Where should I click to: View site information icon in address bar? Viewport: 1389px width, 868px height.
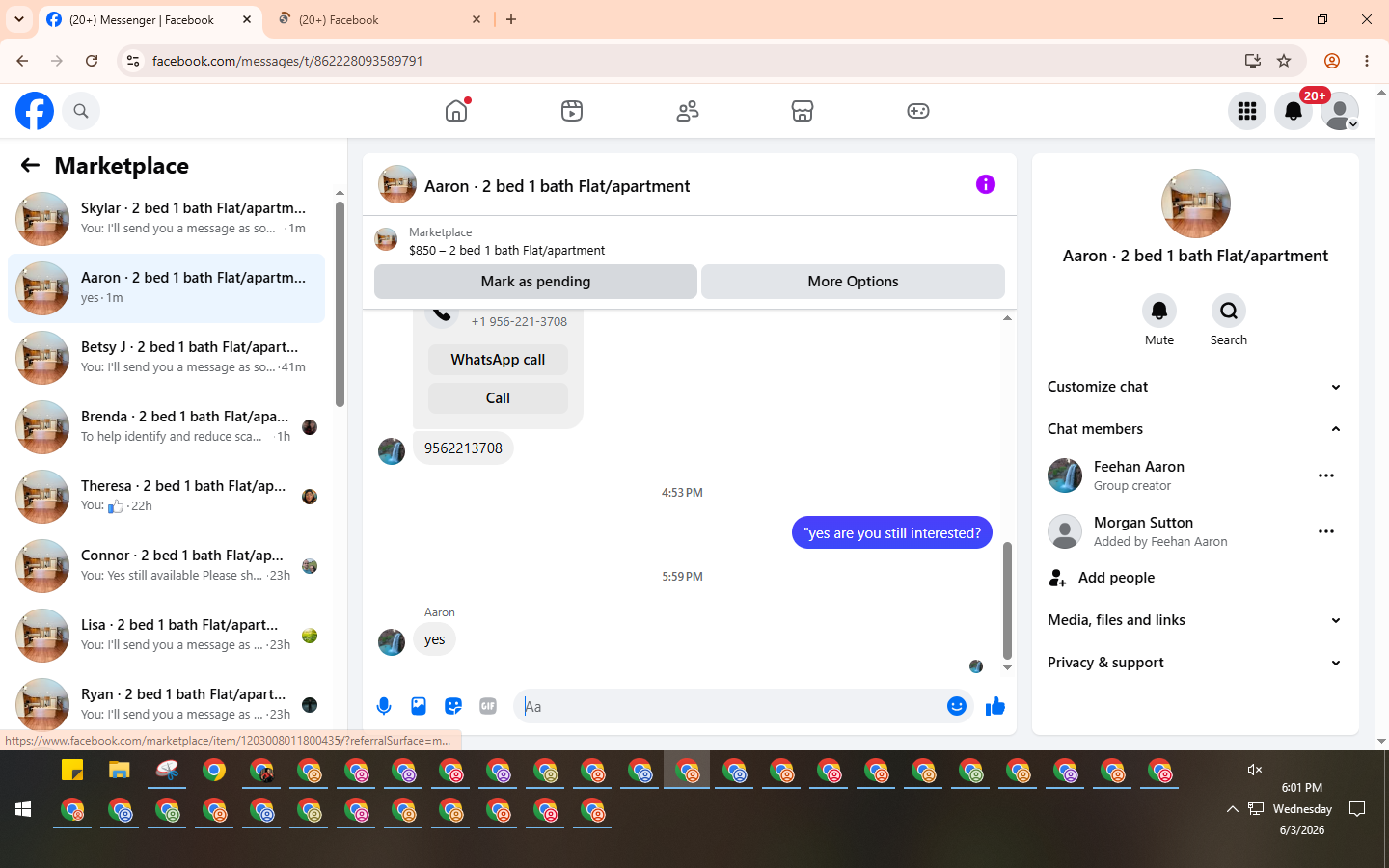tap(133, 61)
